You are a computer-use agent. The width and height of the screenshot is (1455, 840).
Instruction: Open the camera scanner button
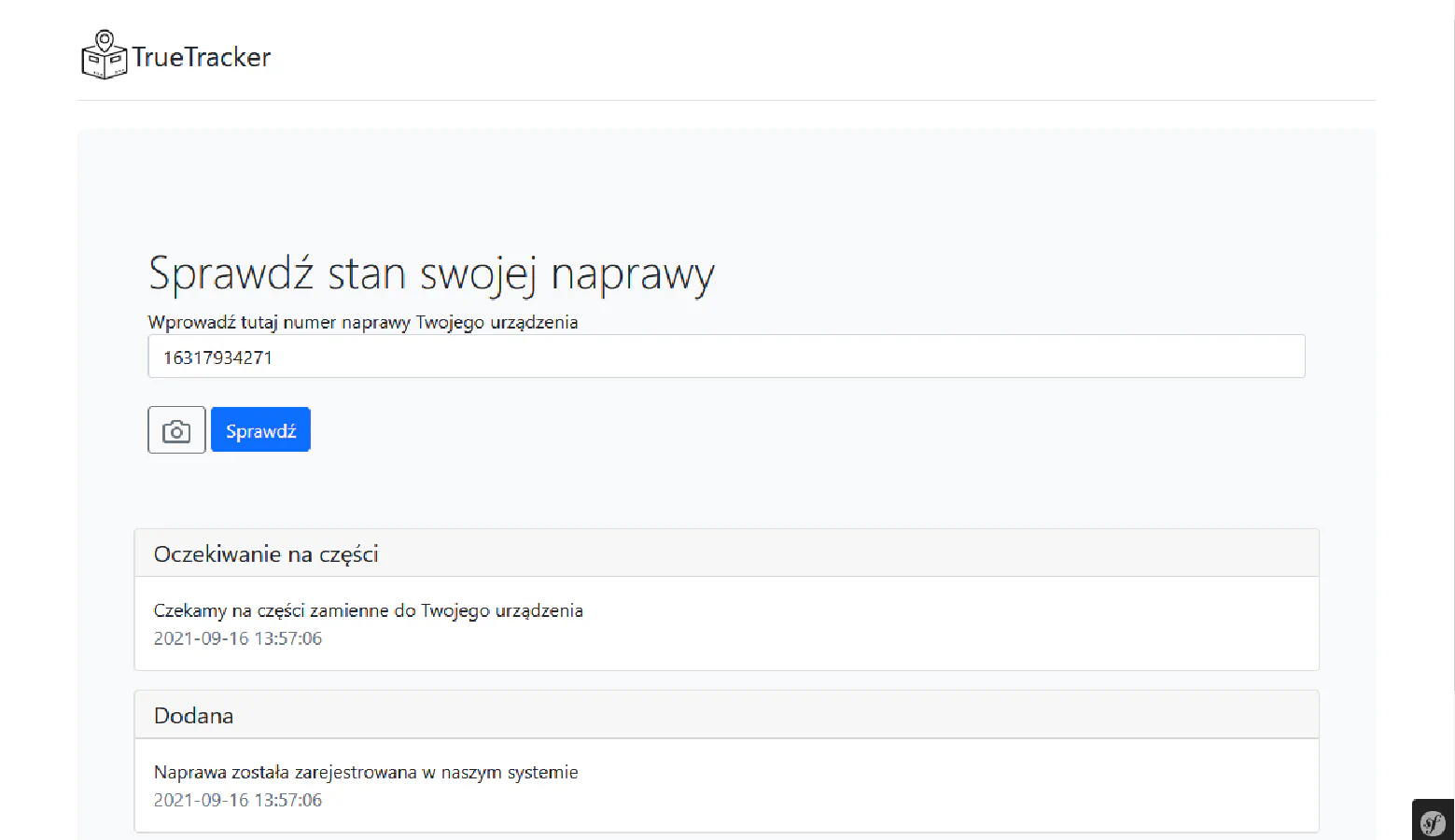[x=176, y=430]
